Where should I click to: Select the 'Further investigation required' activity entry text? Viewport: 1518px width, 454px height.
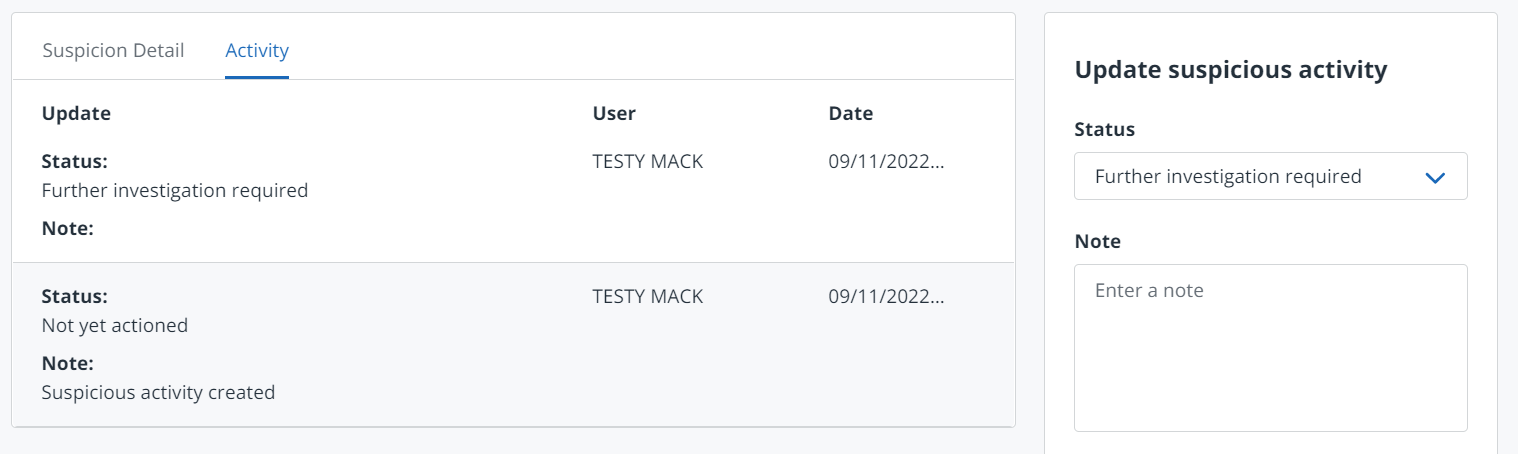point(175,190)
